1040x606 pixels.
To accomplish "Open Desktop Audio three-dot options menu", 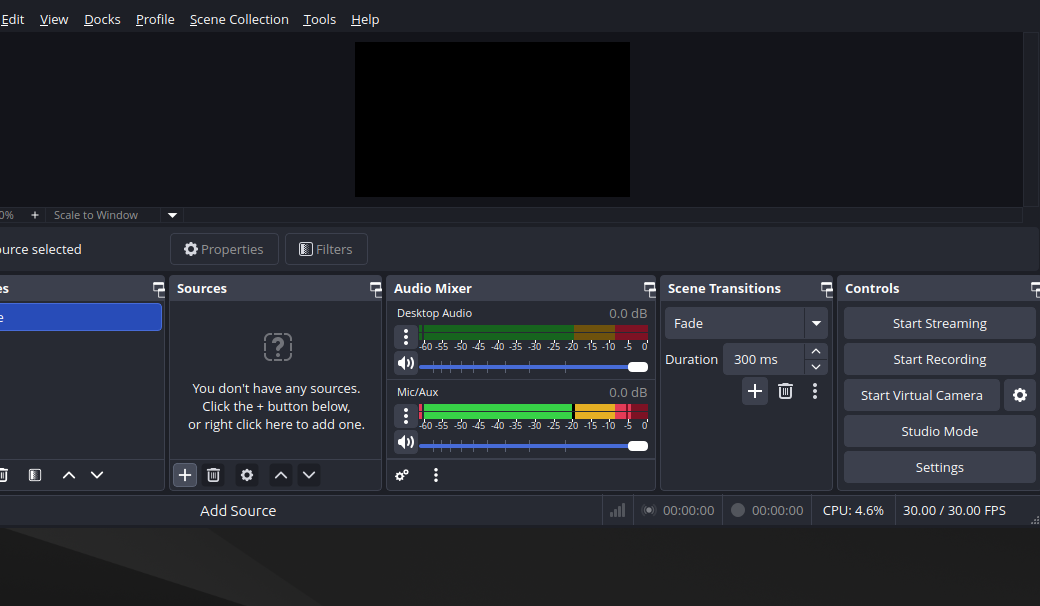I will click(x=405, y=337).
